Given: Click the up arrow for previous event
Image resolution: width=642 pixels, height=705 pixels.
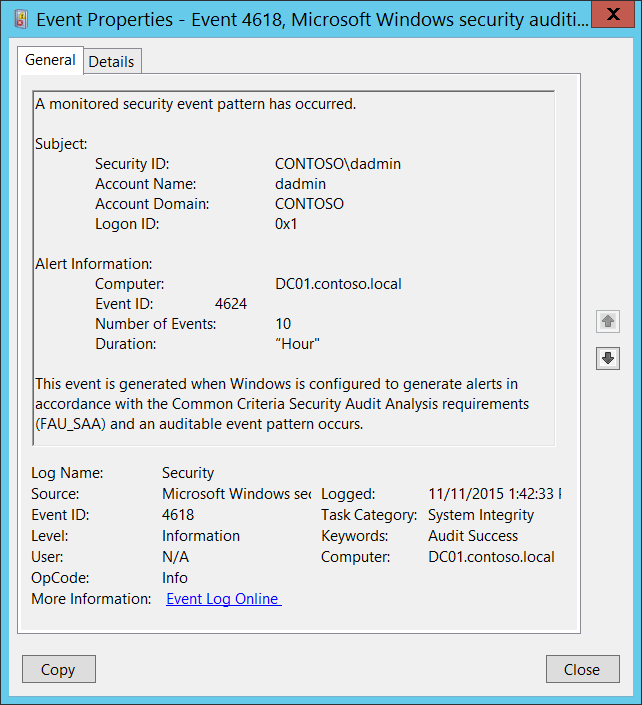Looking at the screenshot, I should click(x=608, y=322).
